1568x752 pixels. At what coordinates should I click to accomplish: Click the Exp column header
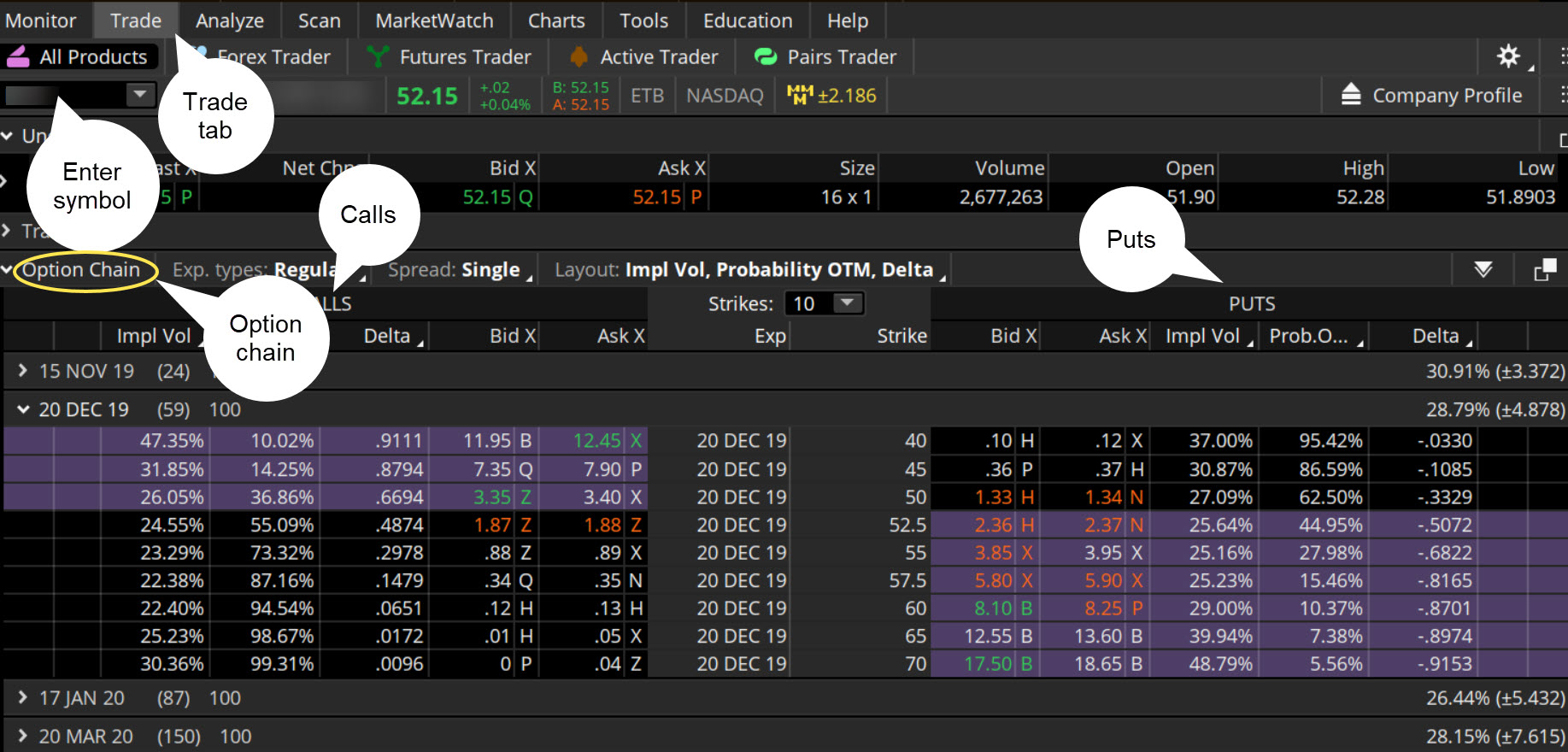[x=770, y=337]
